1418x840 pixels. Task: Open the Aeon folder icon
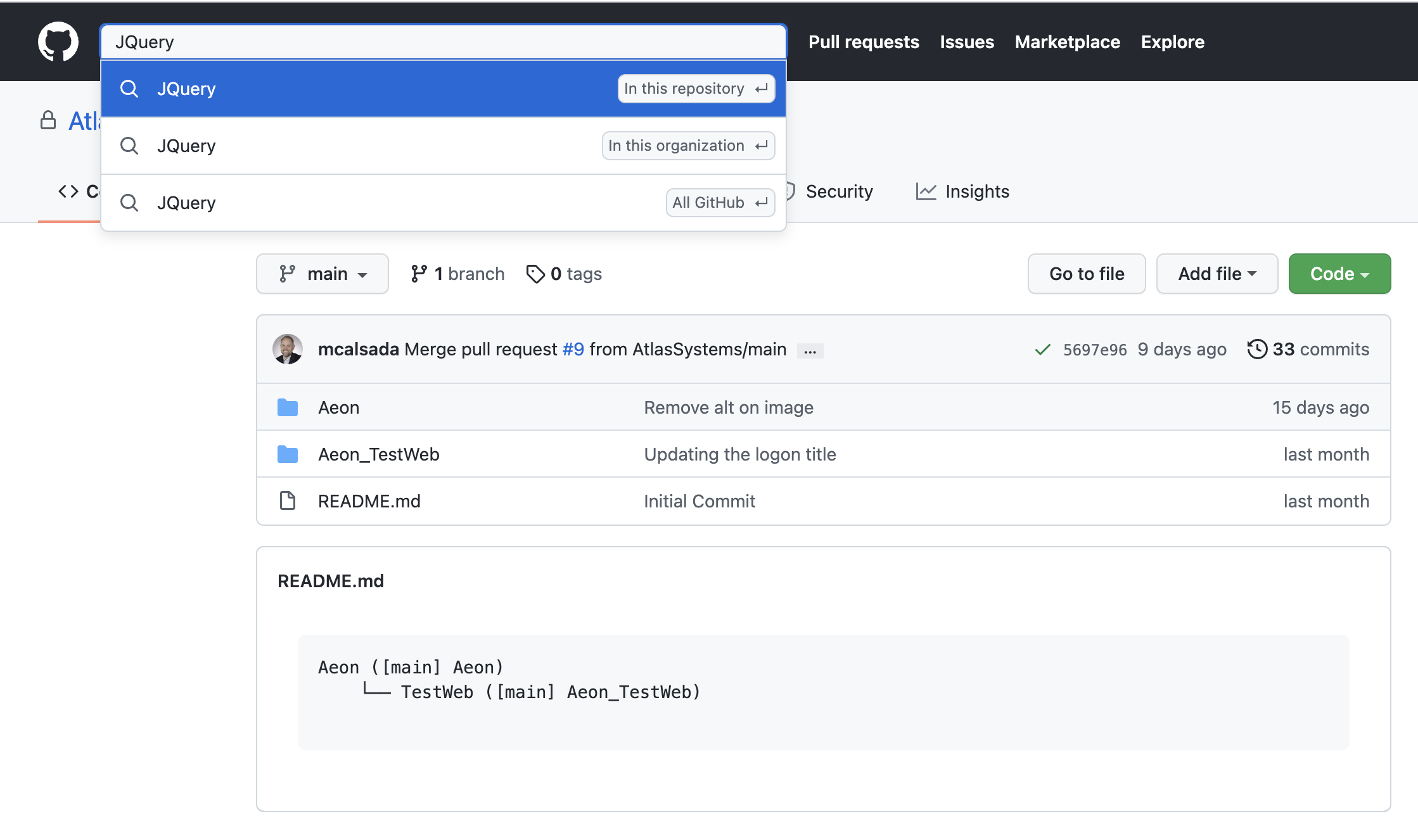tap(288, 407)
